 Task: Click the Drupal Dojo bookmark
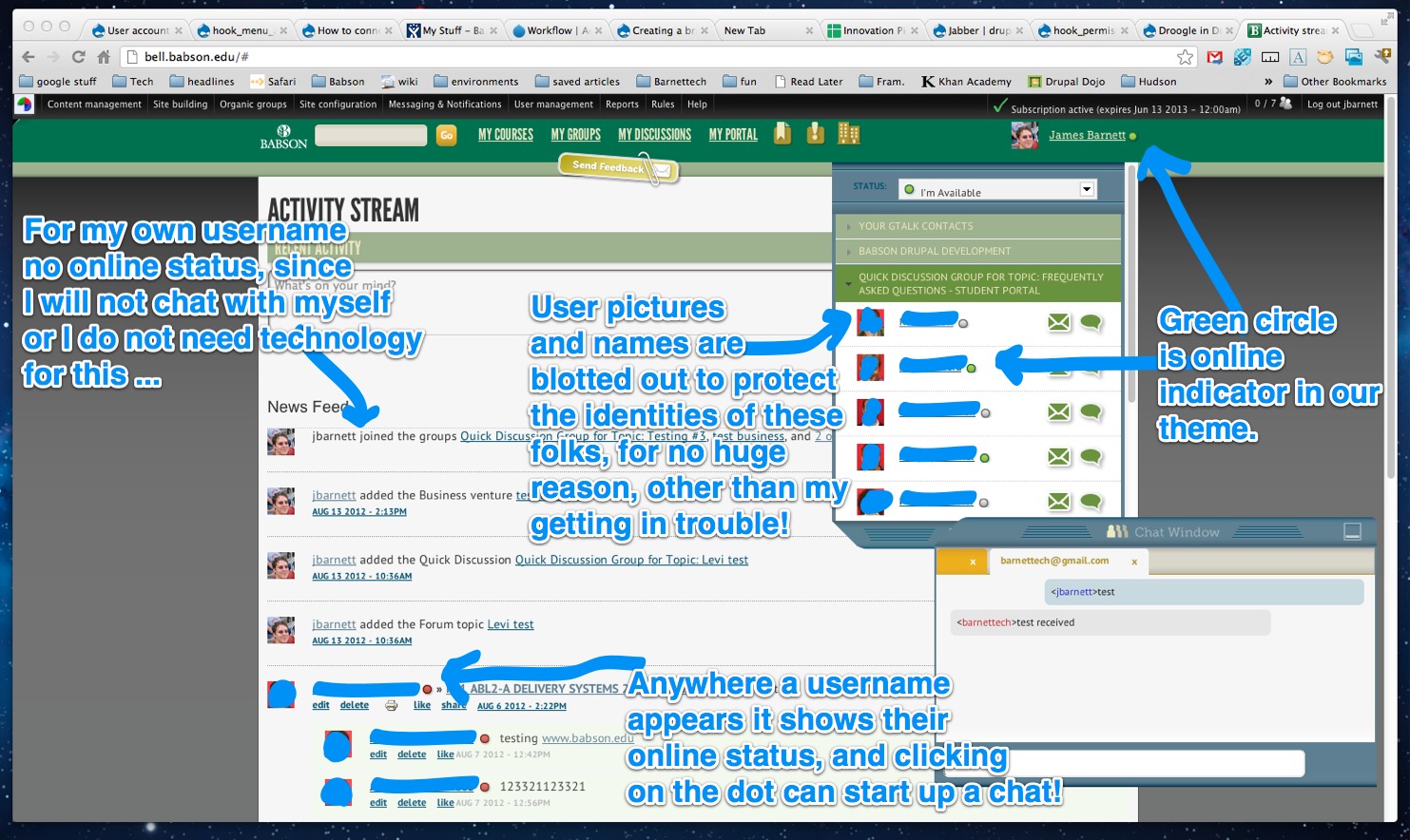(1065, 82)
